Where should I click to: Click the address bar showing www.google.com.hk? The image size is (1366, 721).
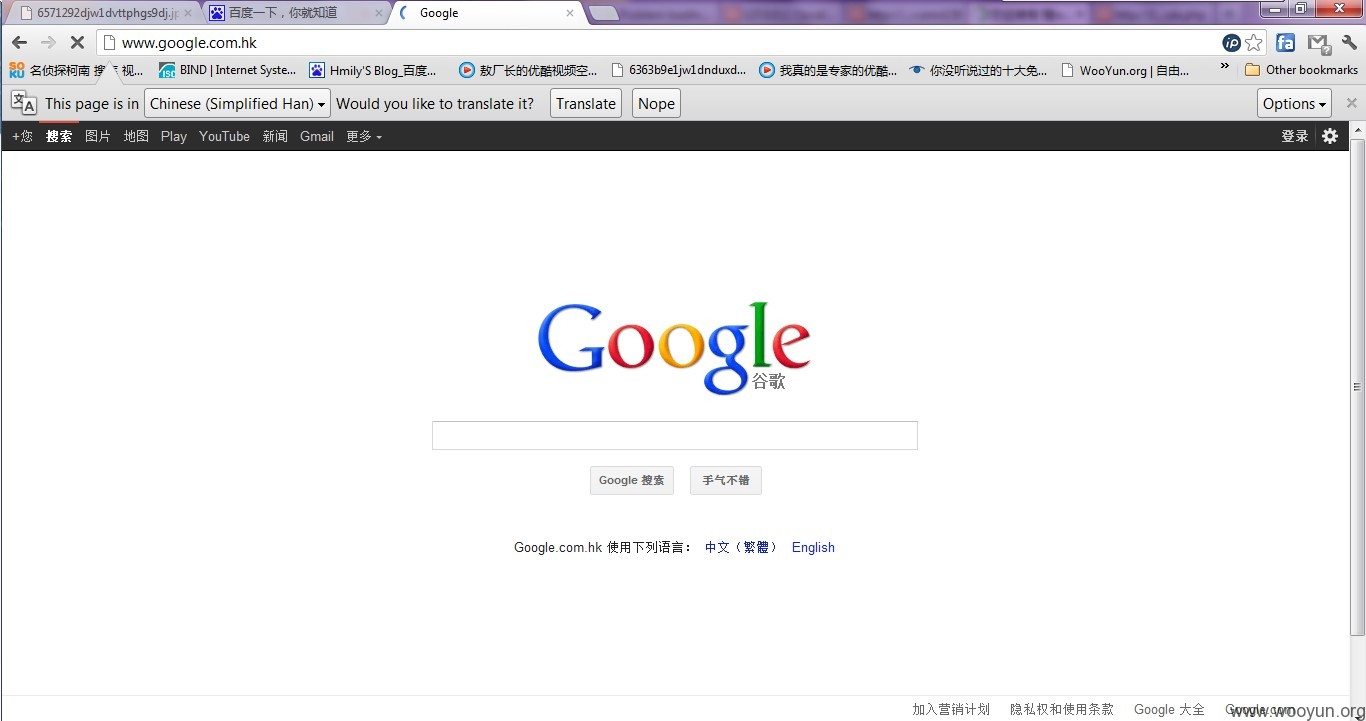660,43
